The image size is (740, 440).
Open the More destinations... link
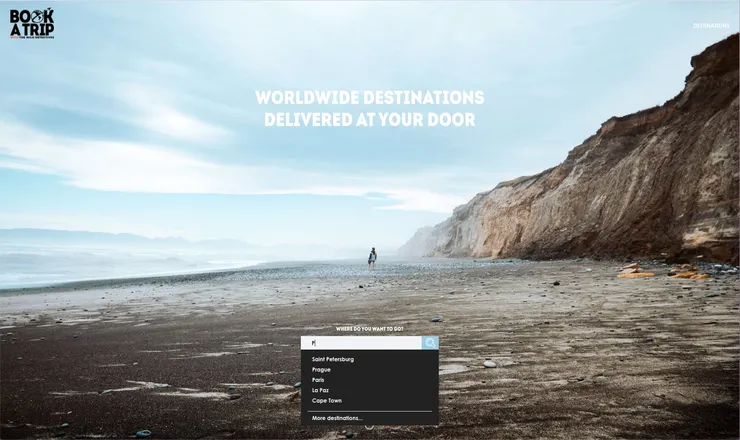coord(337,418)
